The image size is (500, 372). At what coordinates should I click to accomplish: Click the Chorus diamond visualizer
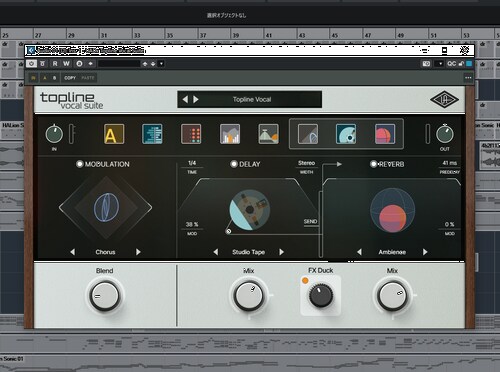click(x=106, y=208)
